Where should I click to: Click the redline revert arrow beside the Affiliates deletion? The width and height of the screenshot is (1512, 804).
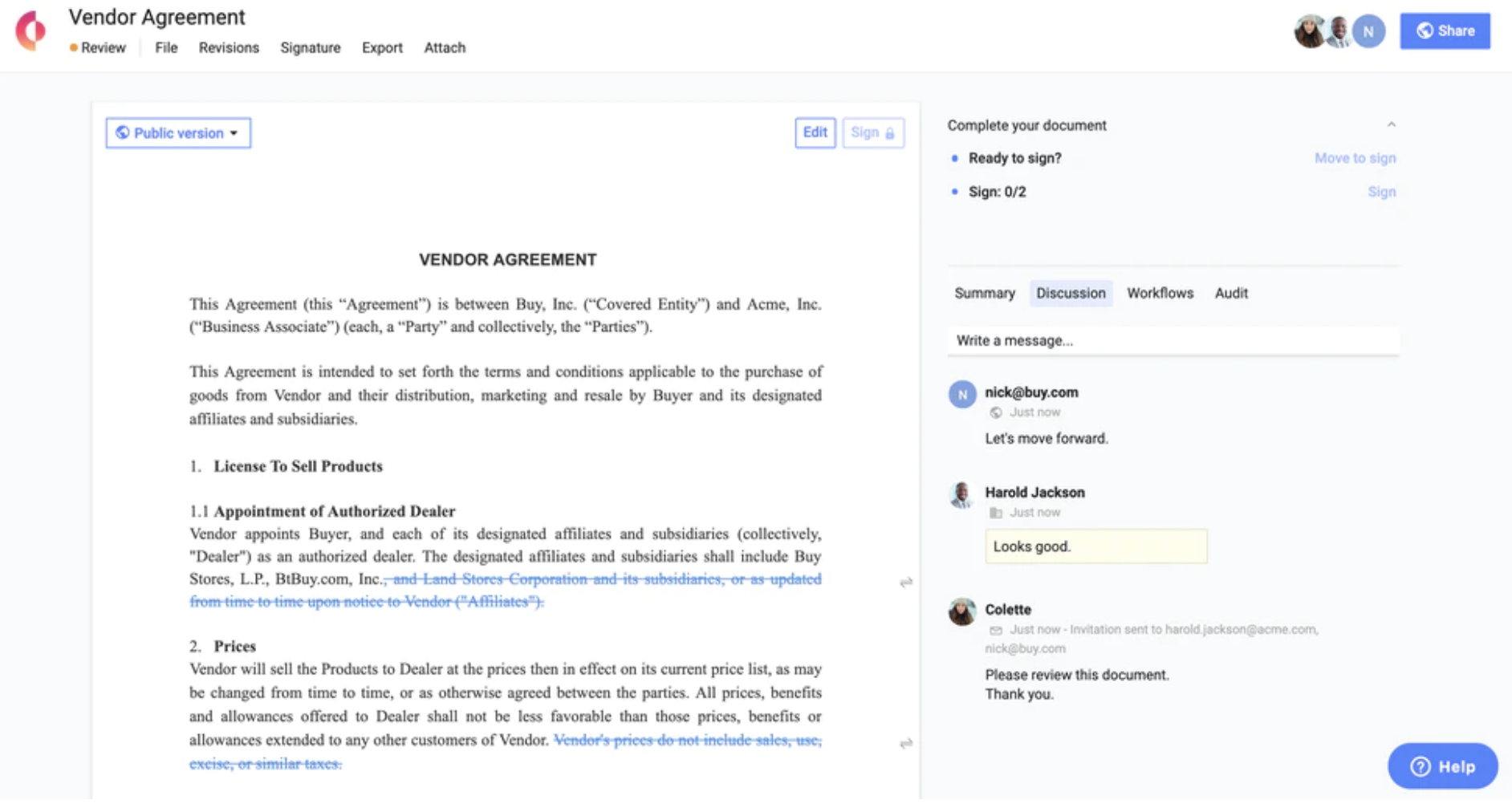point(906,582)
